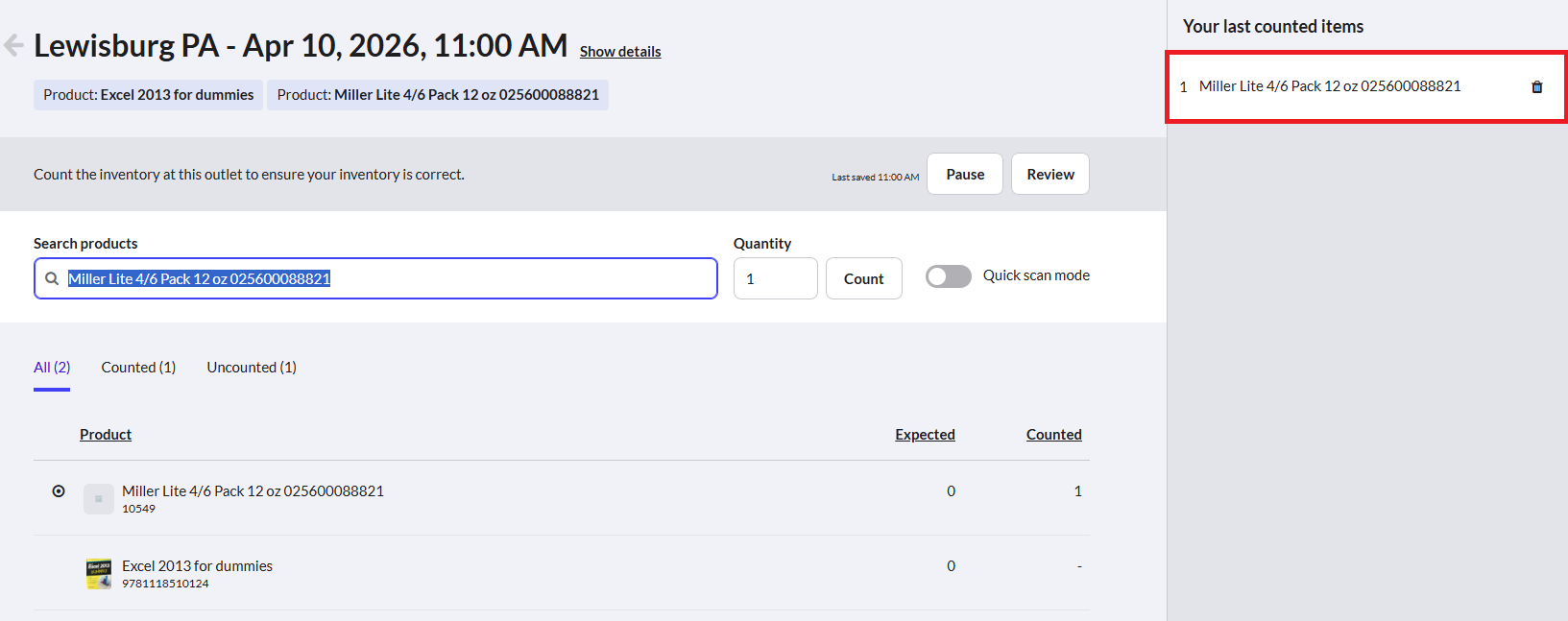
Task: Sort by the Product column header
Action: [106, 435]
